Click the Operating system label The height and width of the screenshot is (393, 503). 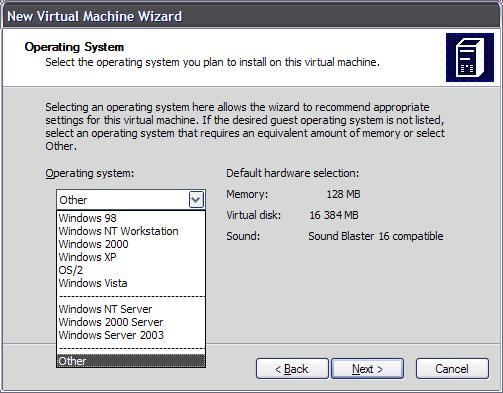90,173
